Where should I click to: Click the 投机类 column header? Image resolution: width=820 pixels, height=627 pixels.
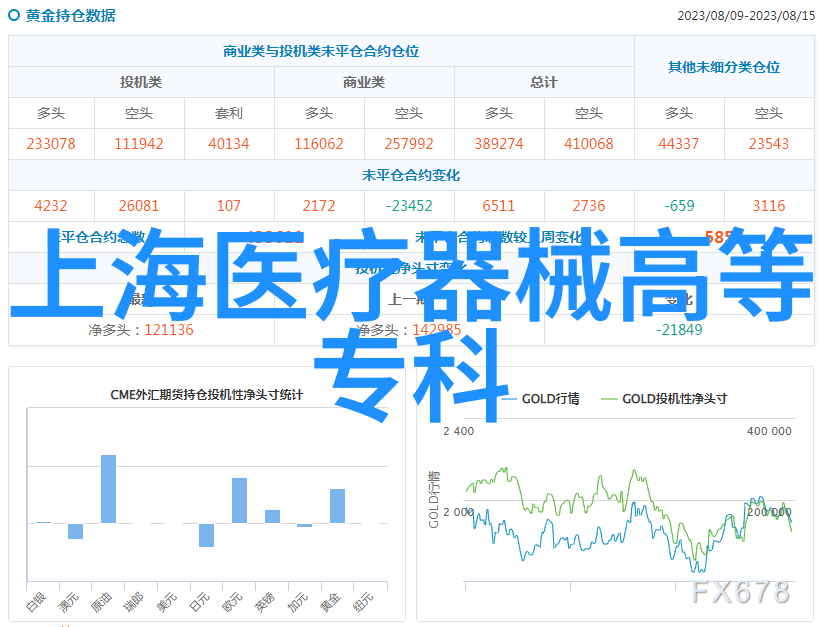[x=141, y=82]
